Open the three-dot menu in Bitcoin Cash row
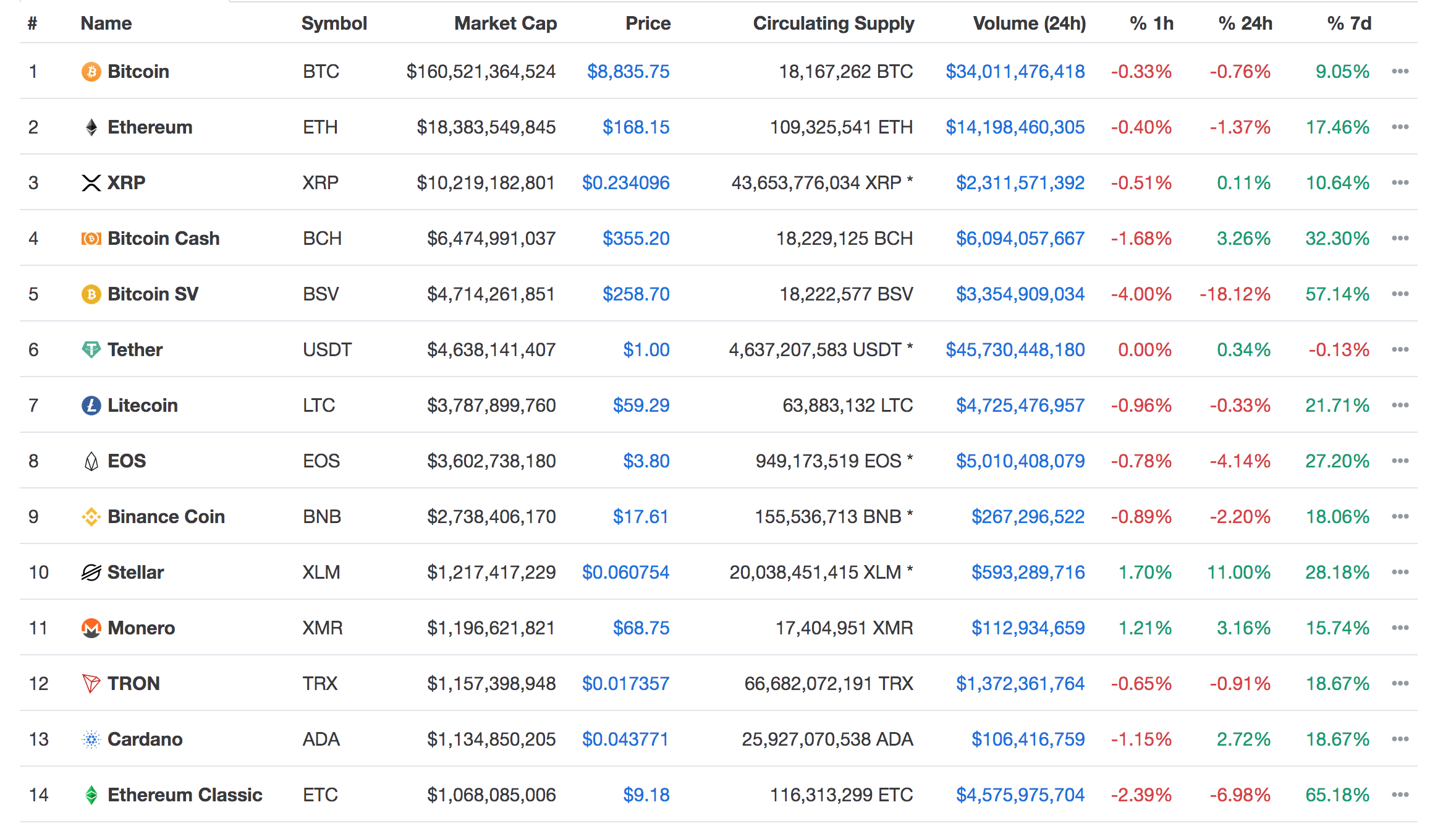The image size is (1456, 831). coord(1400,238)
